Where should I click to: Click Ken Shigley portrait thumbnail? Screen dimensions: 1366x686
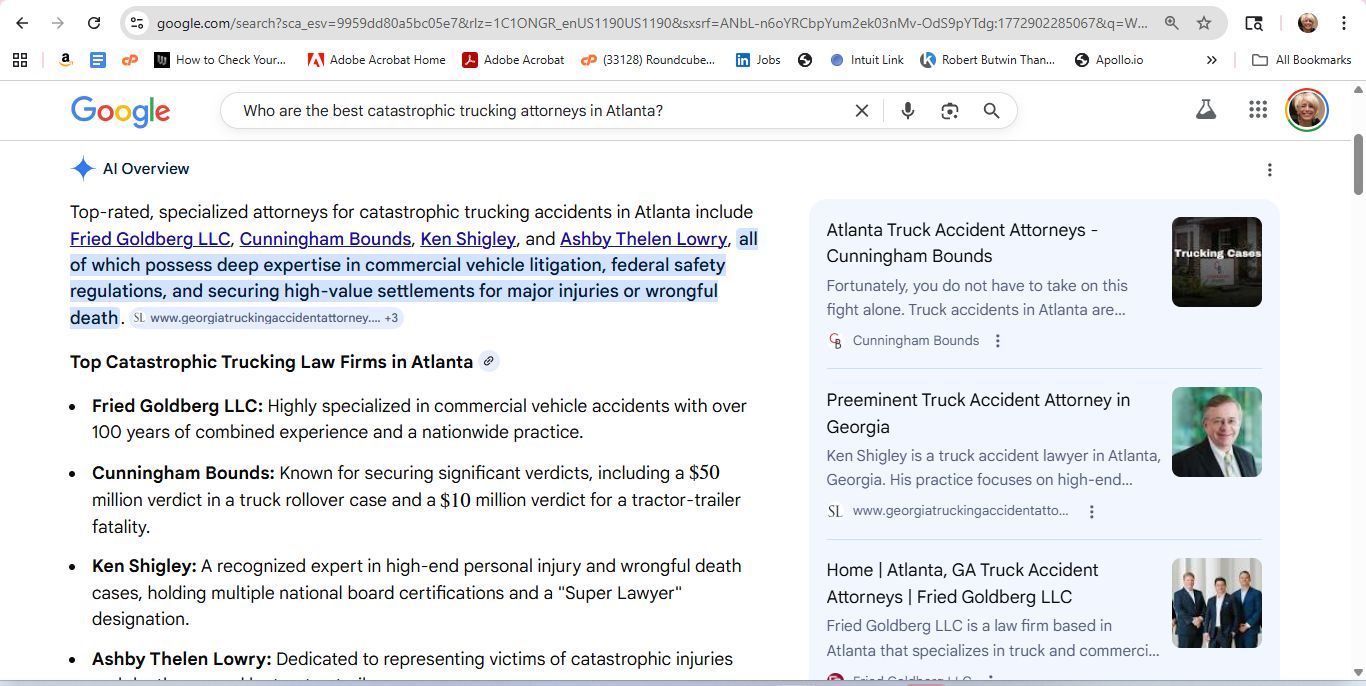coord(1217,432)
